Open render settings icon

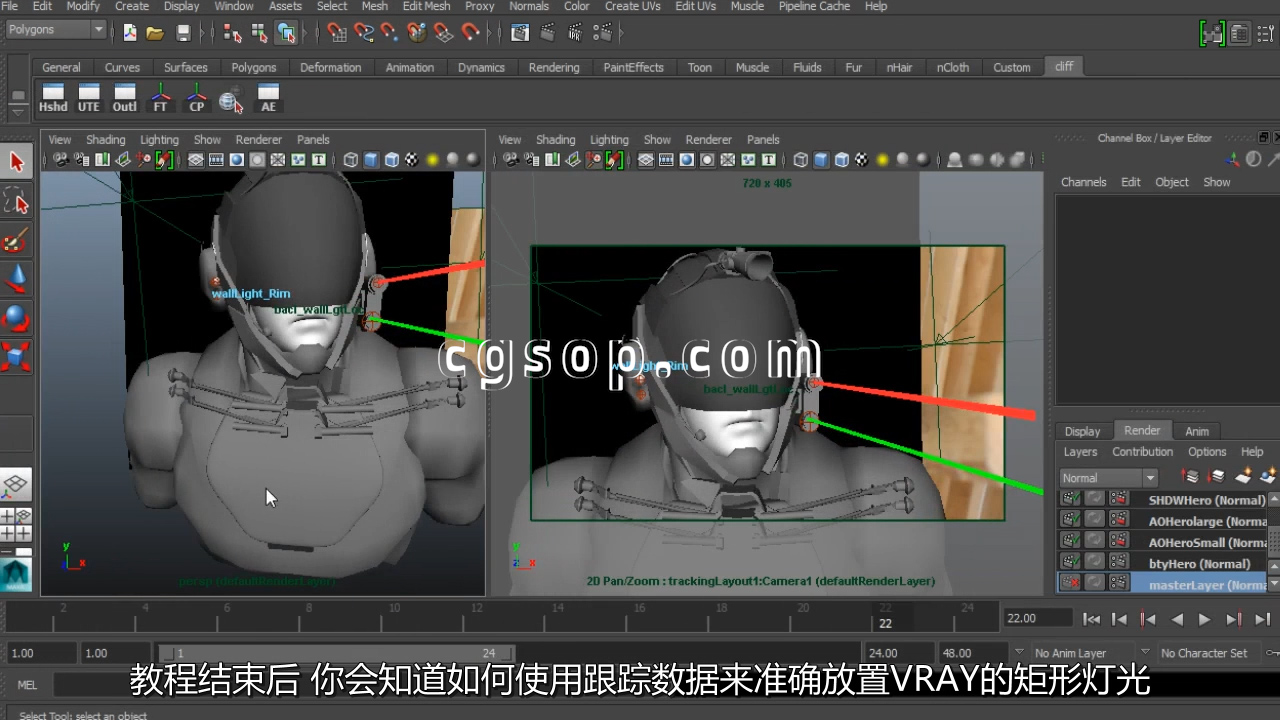click(x=603, y=33)
